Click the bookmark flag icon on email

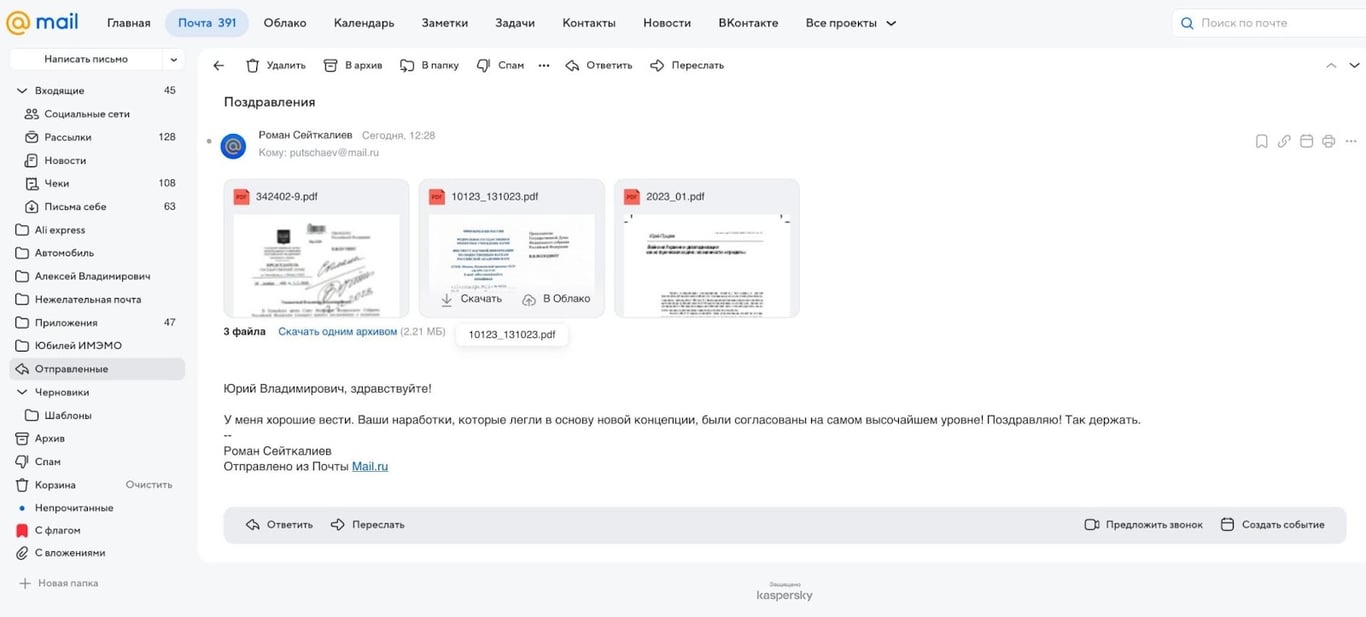click(1262, 142)
